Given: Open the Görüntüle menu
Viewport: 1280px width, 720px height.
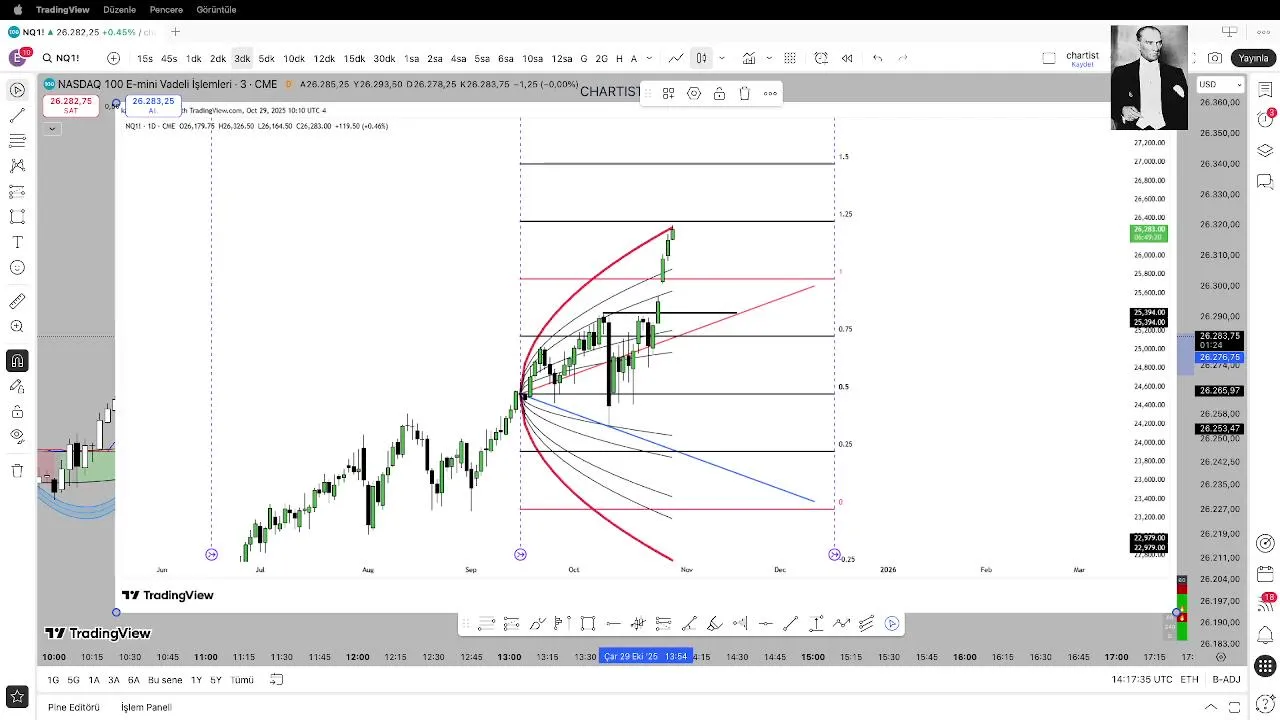Looking at the screenshot, I should pos(216,9).
